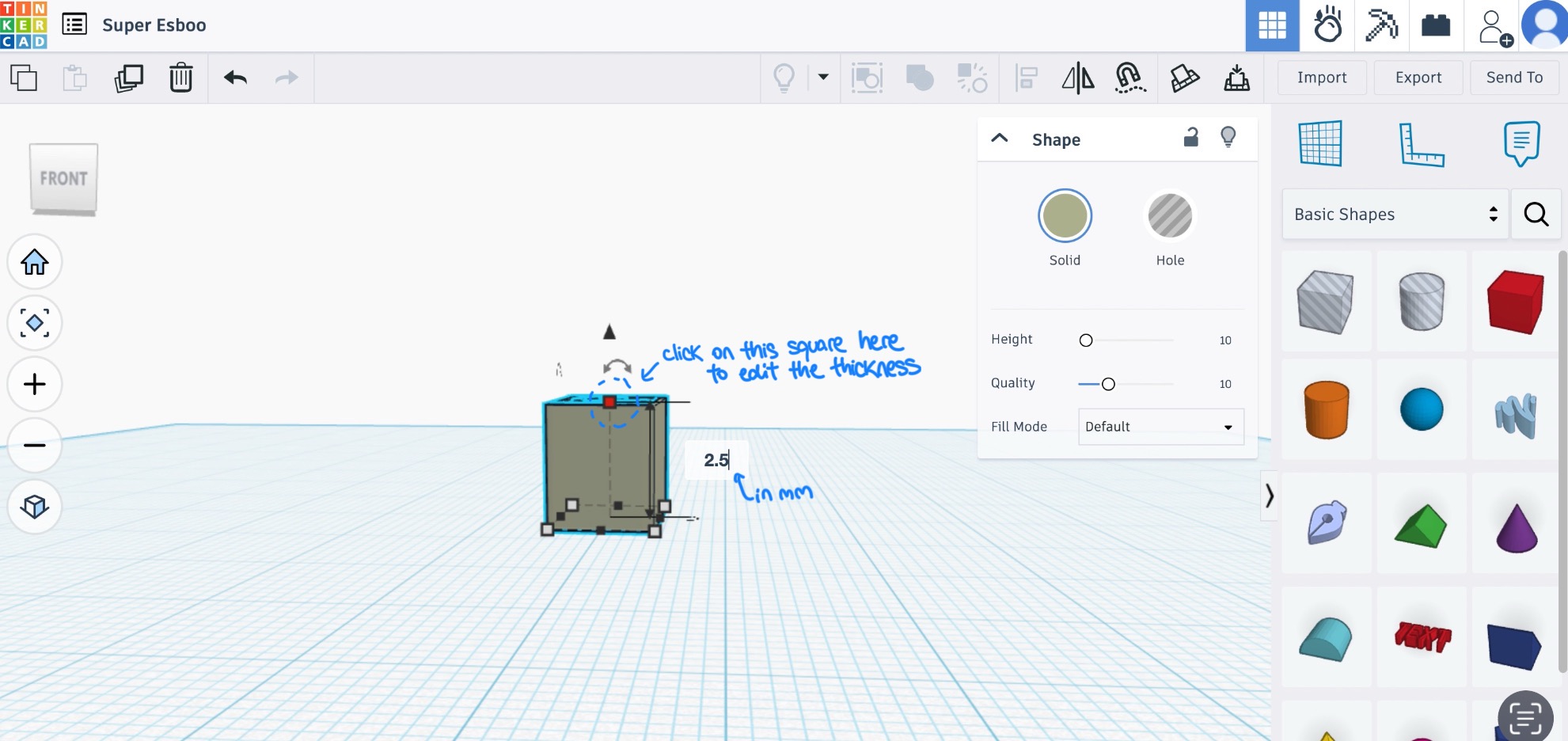The height and width of the screenshot is (741, 1568).
Task: Toggle the shape lock icon
Action: [1190, 138]
